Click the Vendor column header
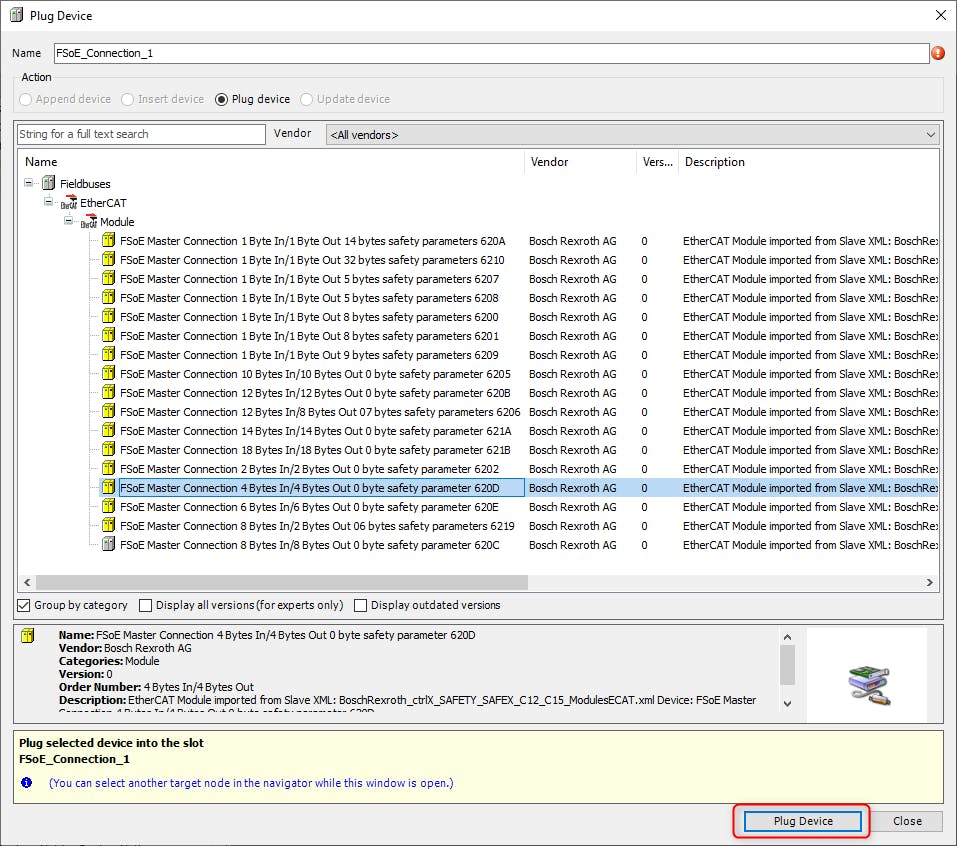Screen dimensions: 957x846 pyautogui.click(x=580, y=162)
